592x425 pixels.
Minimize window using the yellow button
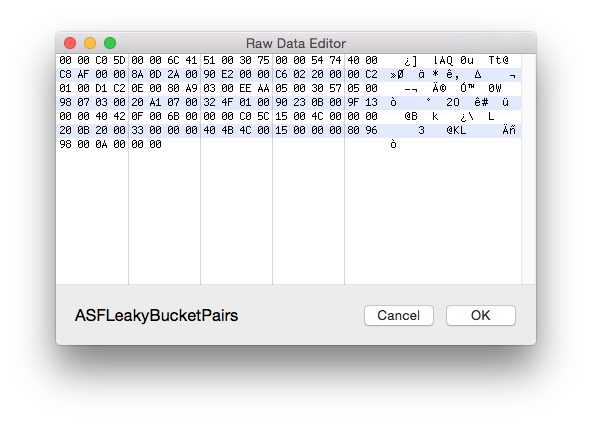click(x=90, y=43)
